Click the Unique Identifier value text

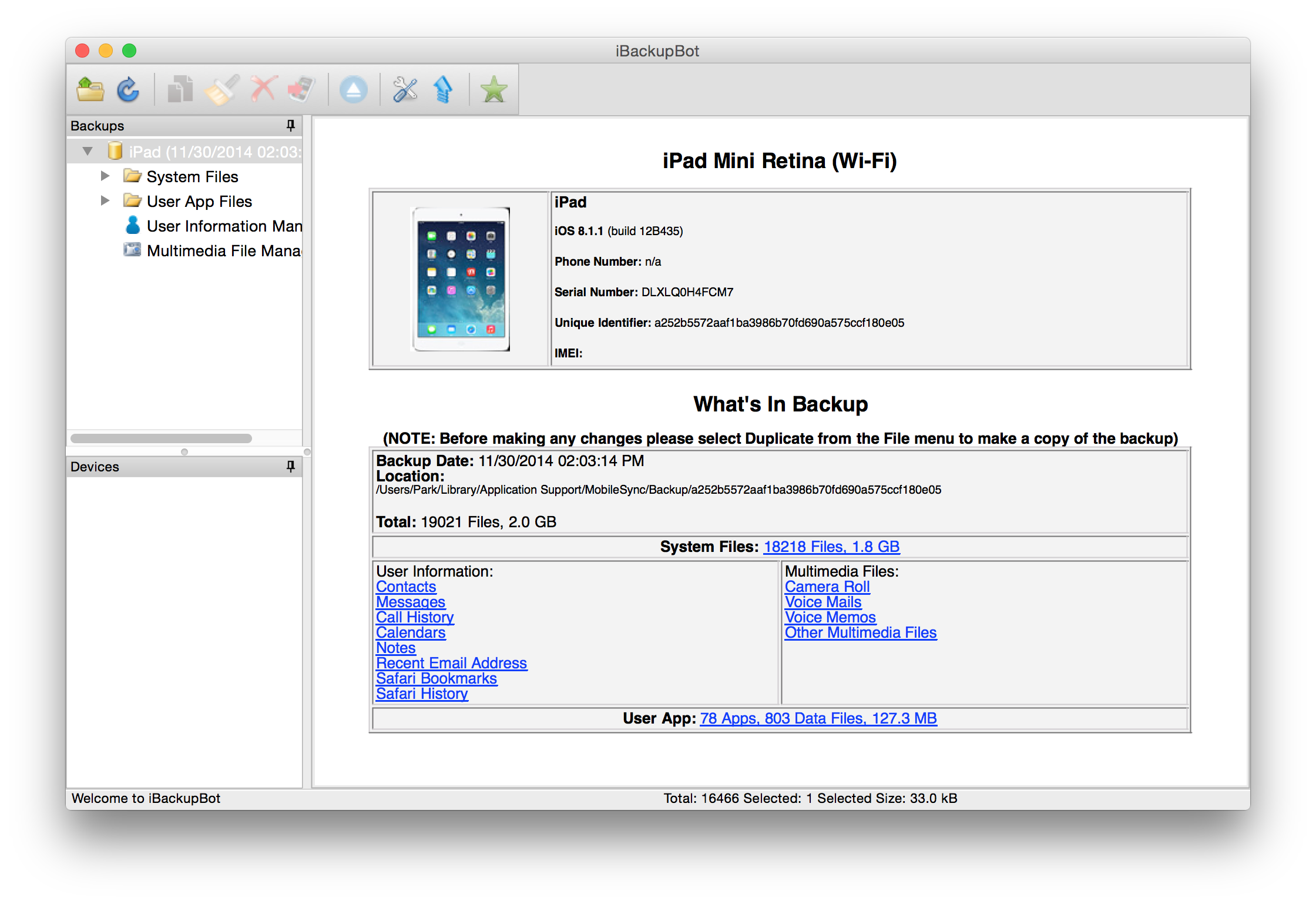point(779,323)
